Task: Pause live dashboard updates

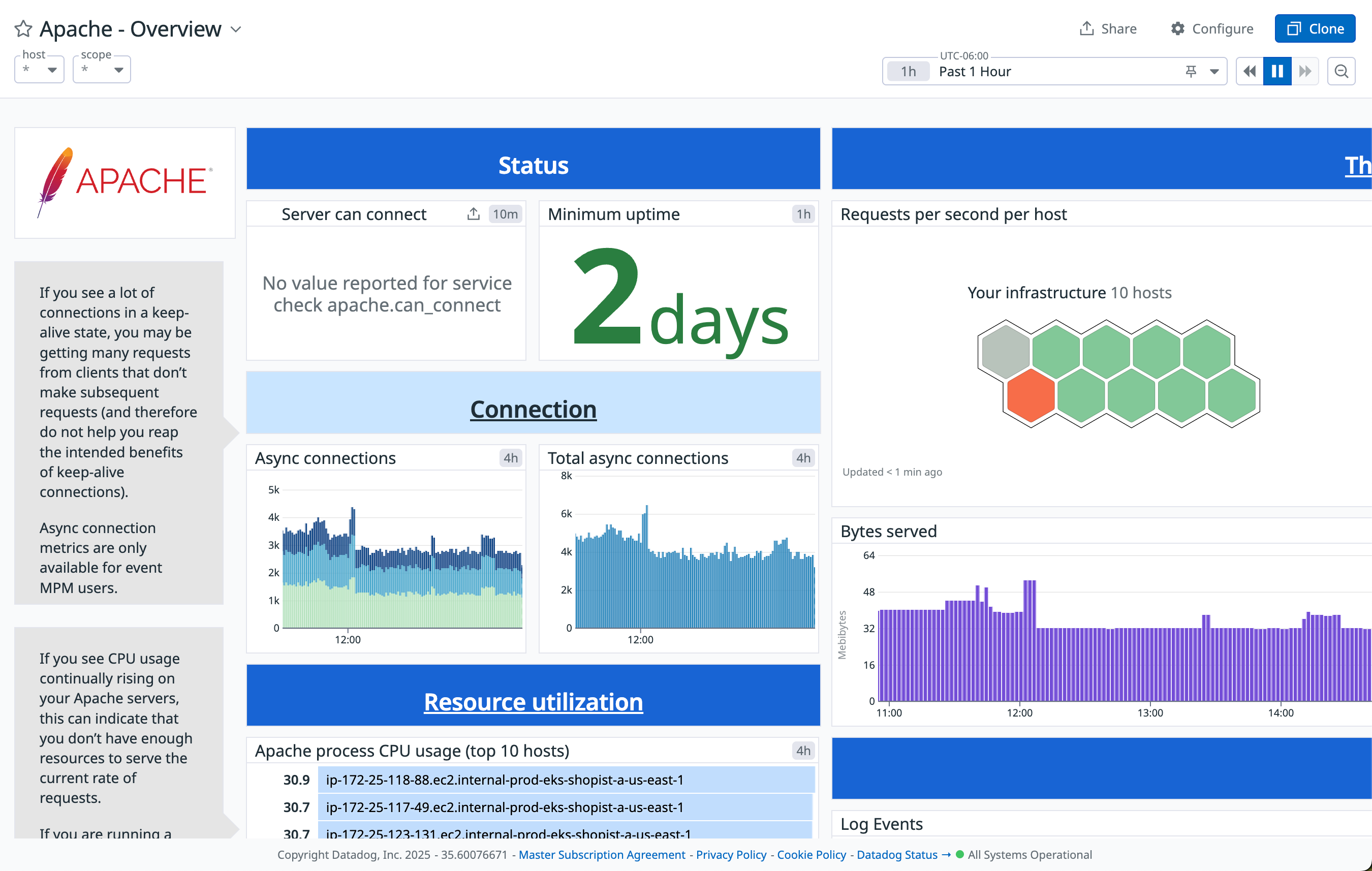Action: [x=1277, y=71]
